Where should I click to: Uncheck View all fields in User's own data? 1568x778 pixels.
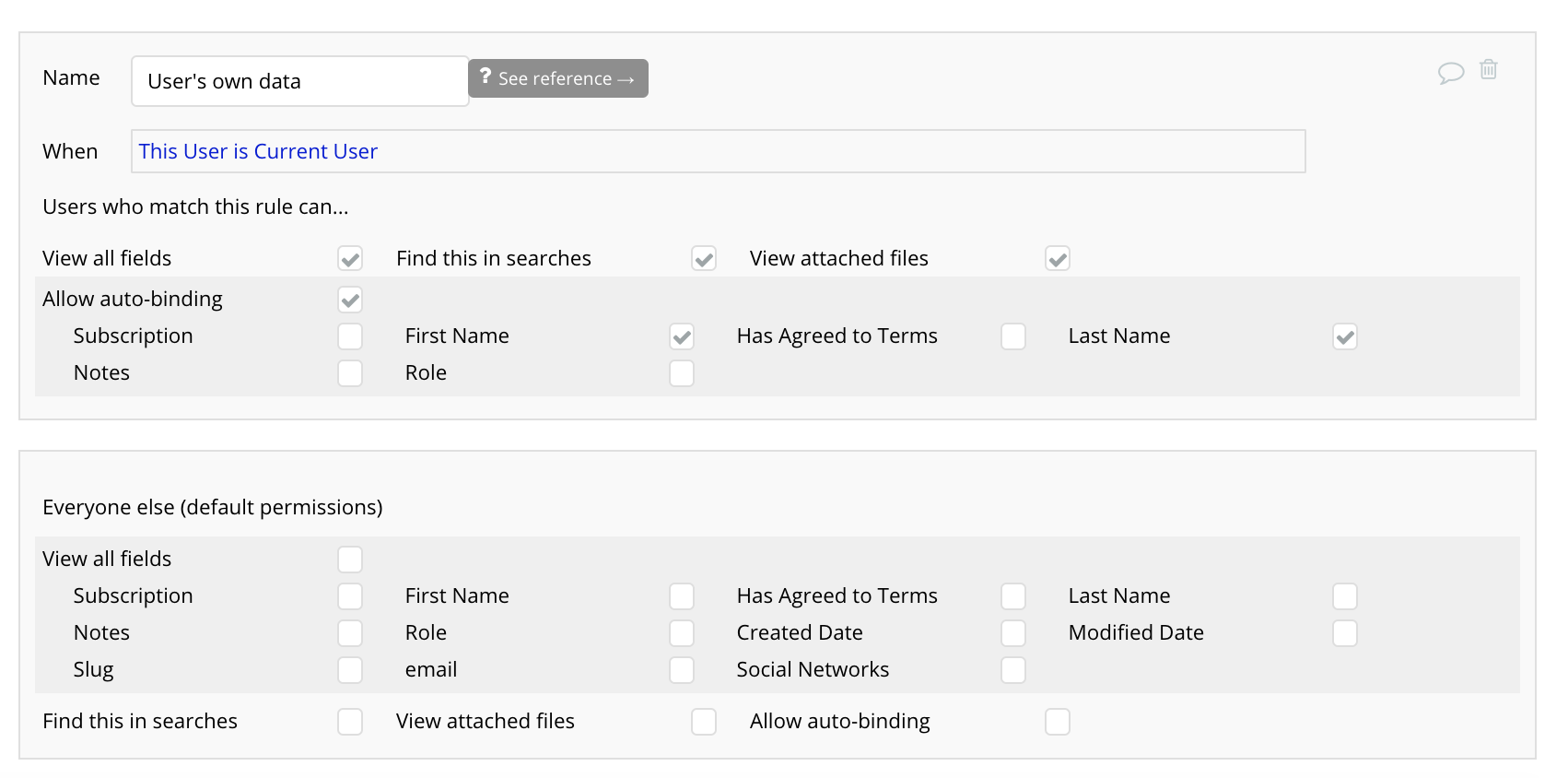point(350,259)
